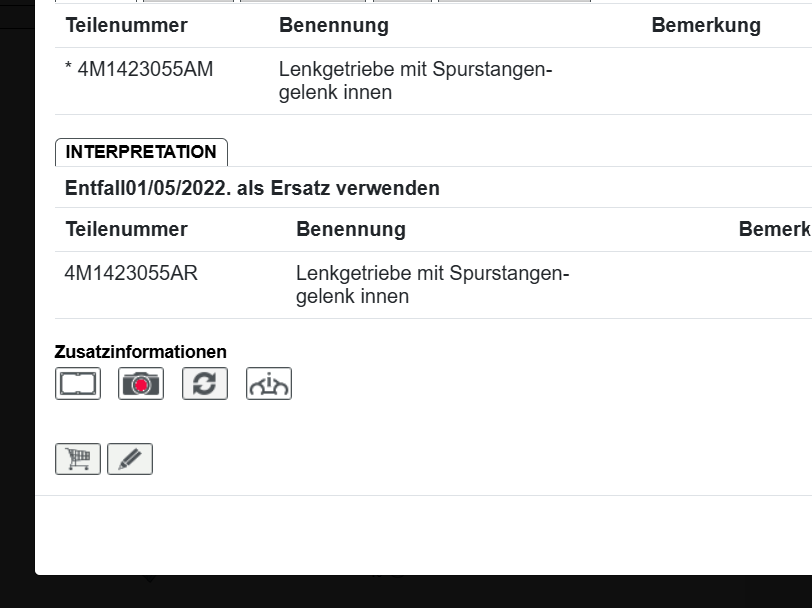The width and height of the screenshot is (812, 608).
Task: Click the rectangular plate icon under Zusatzinformationen
Action: [78, 384]
